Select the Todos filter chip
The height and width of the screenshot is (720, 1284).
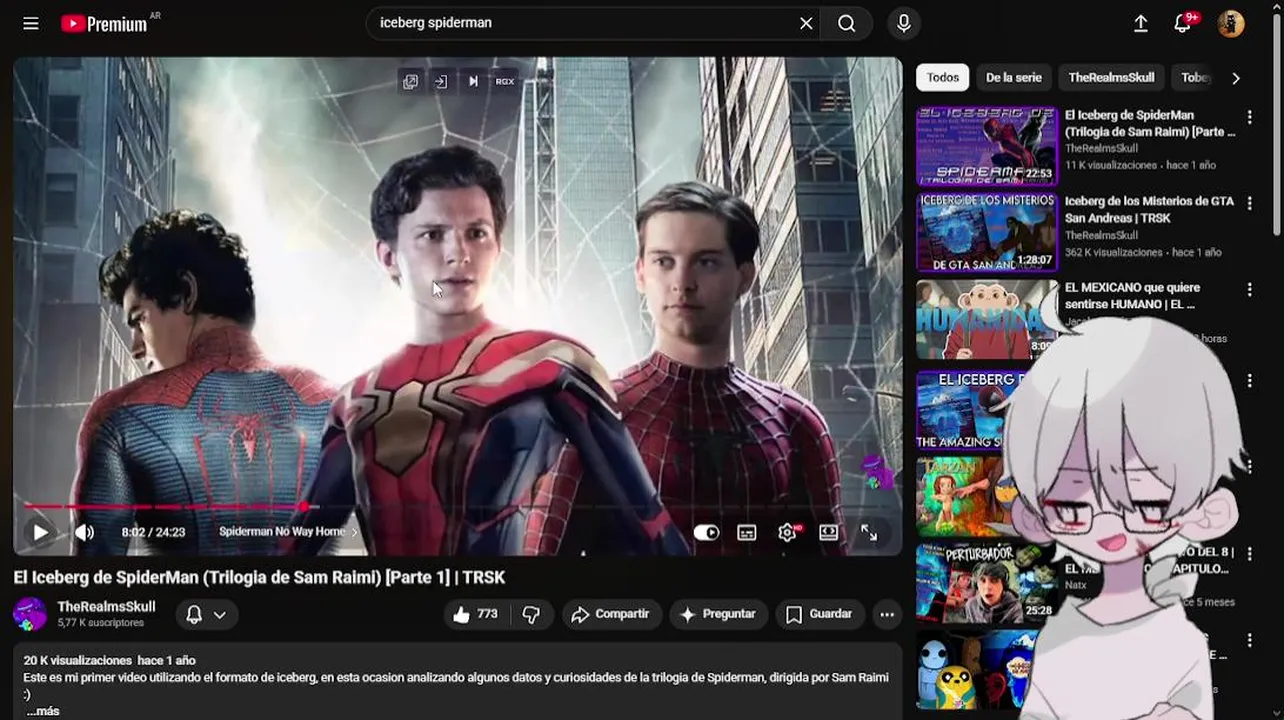[x=942, y=77]
